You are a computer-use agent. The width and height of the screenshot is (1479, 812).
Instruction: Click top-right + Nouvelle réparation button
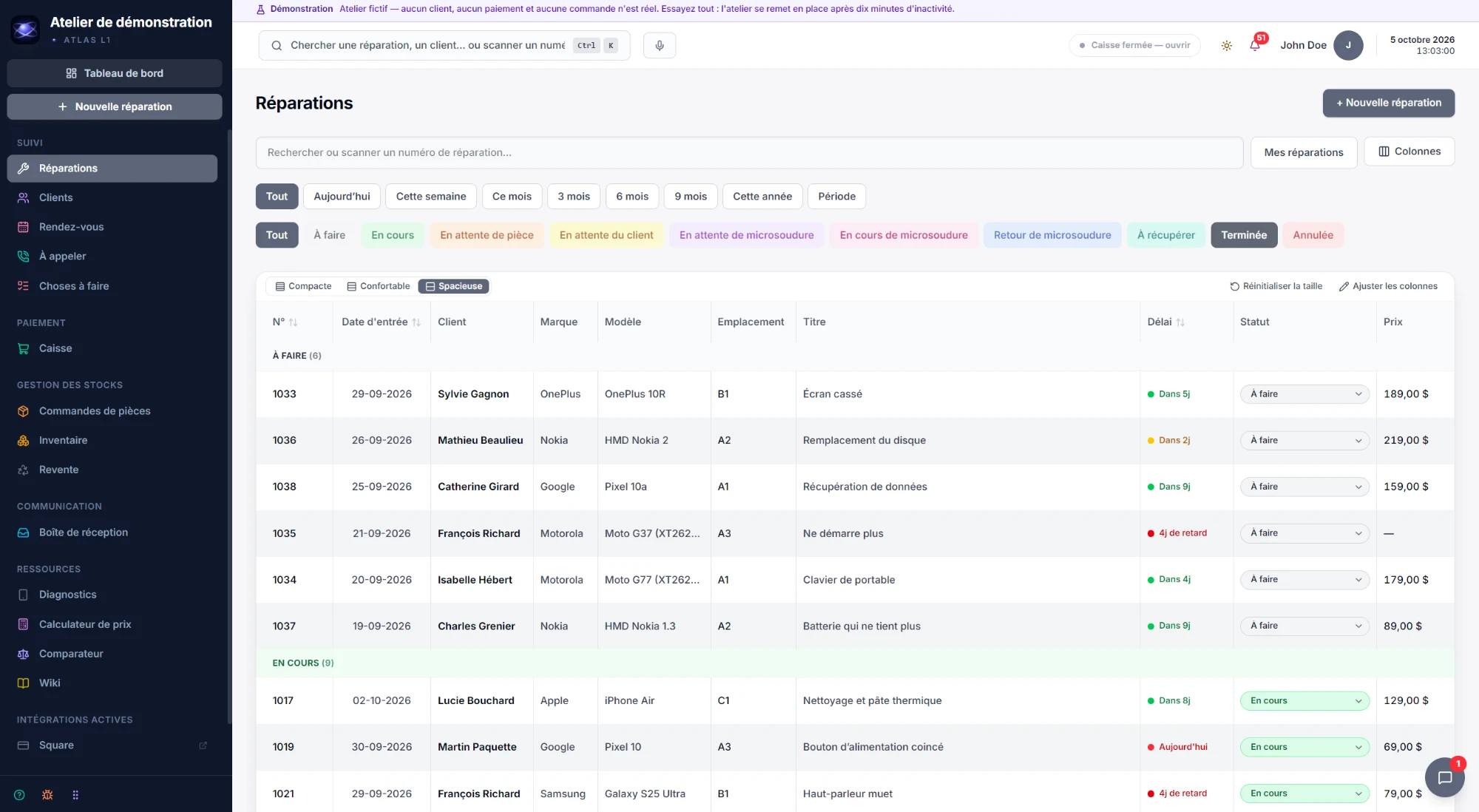click(x=1388, y=103)
